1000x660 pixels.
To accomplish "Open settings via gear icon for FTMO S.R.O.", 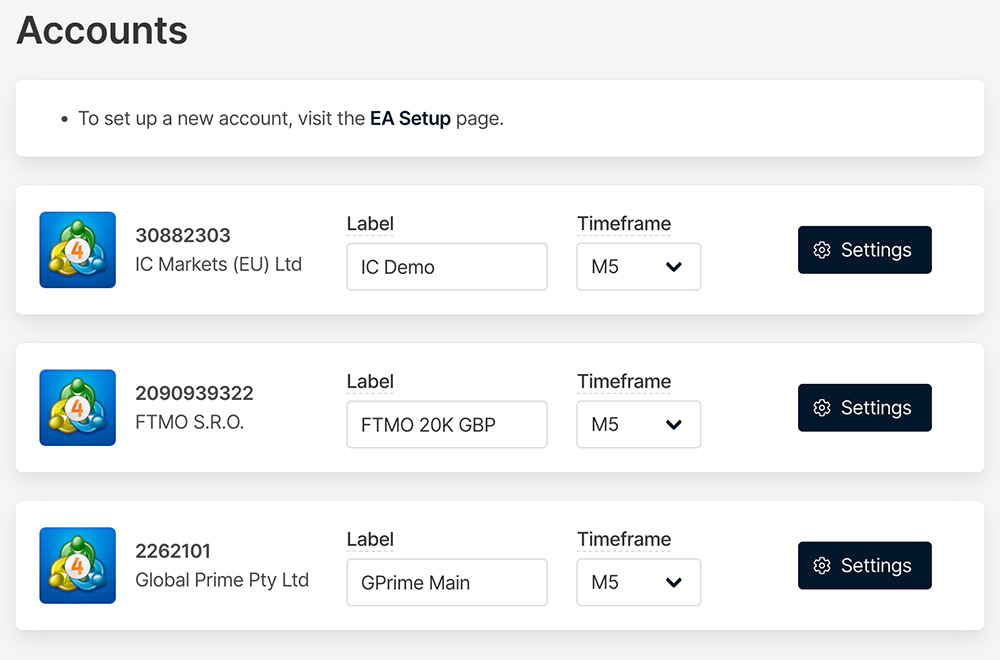I will pos(822,408).
